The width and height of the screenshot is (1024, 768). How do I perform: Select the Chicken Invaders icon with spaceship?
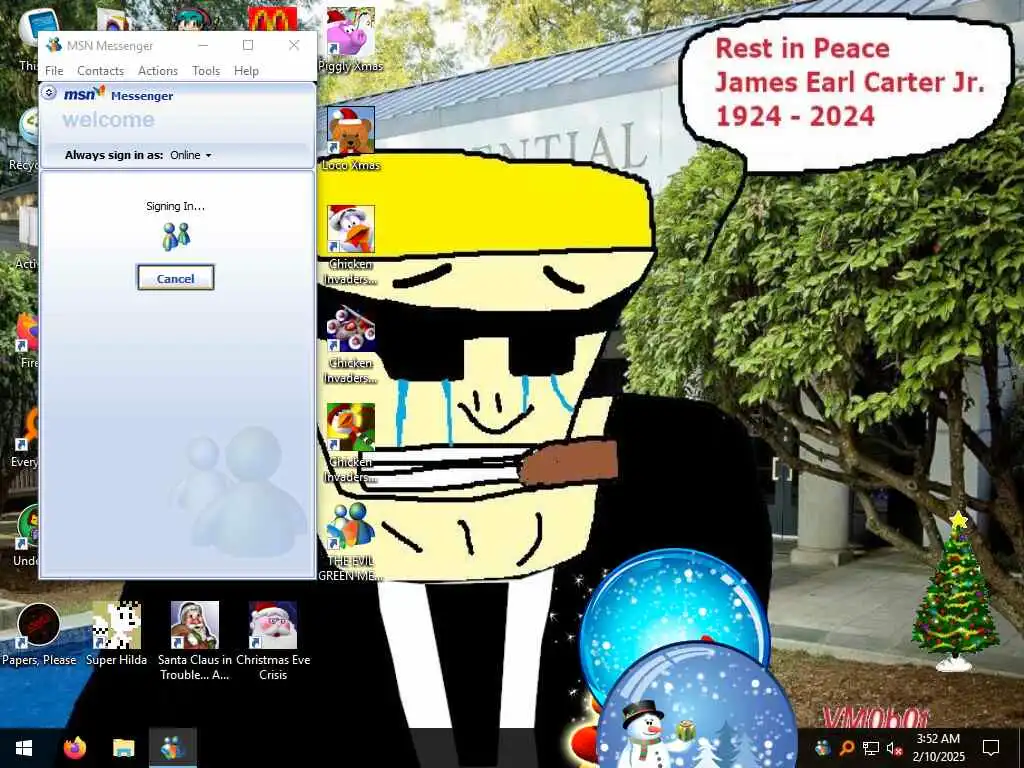351,344
